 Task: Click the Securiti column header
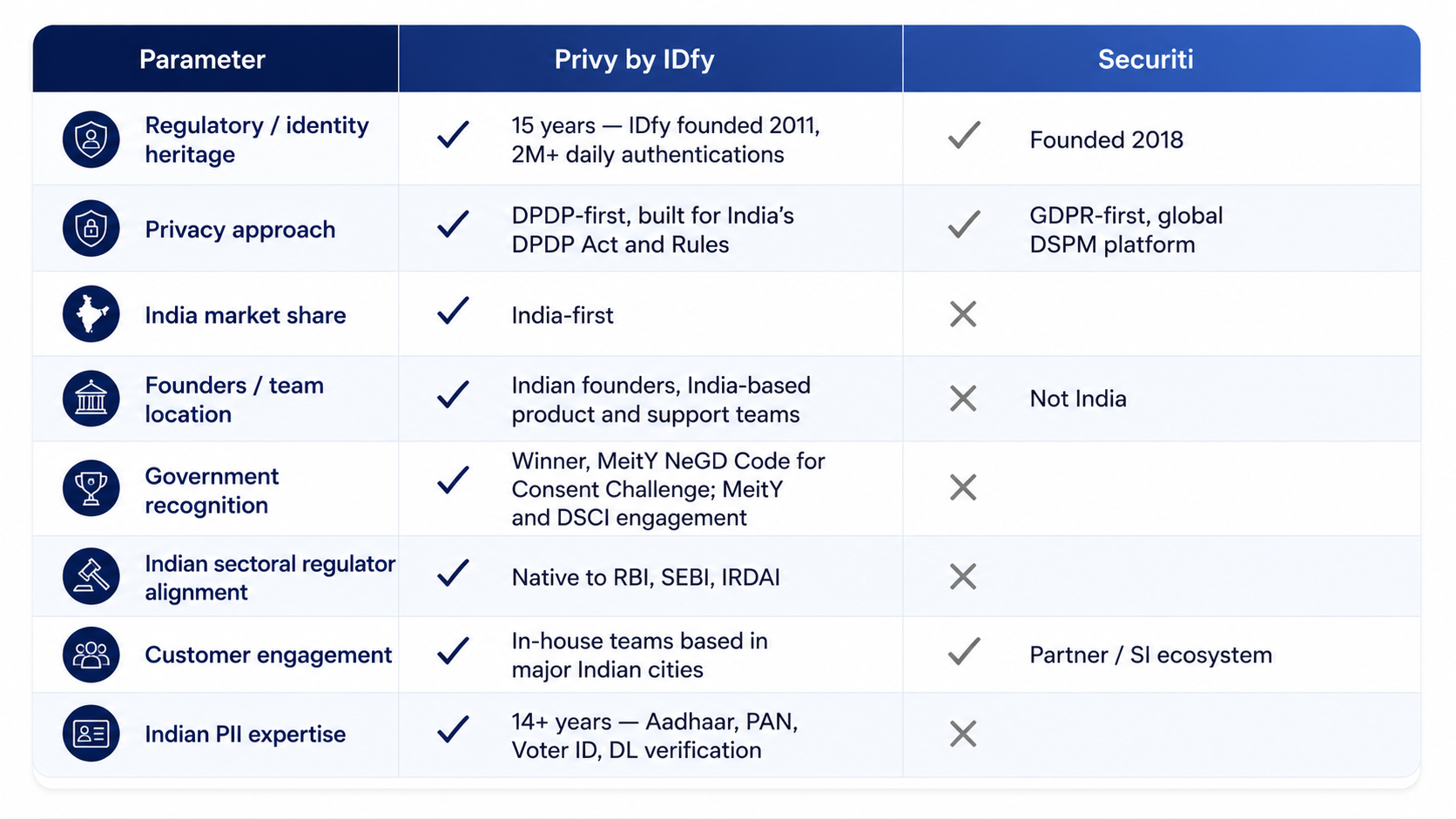click(1145, 59)
